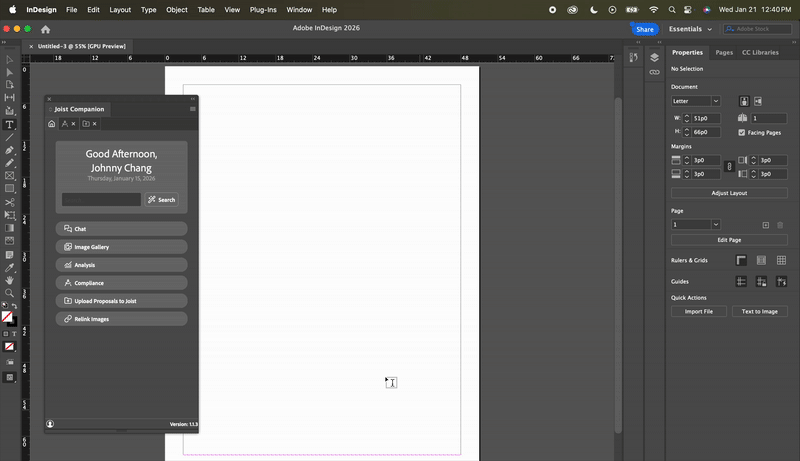This screenshot has height=461, width=800.
Task: Select the Scissors tool
Action: (9, 202)
